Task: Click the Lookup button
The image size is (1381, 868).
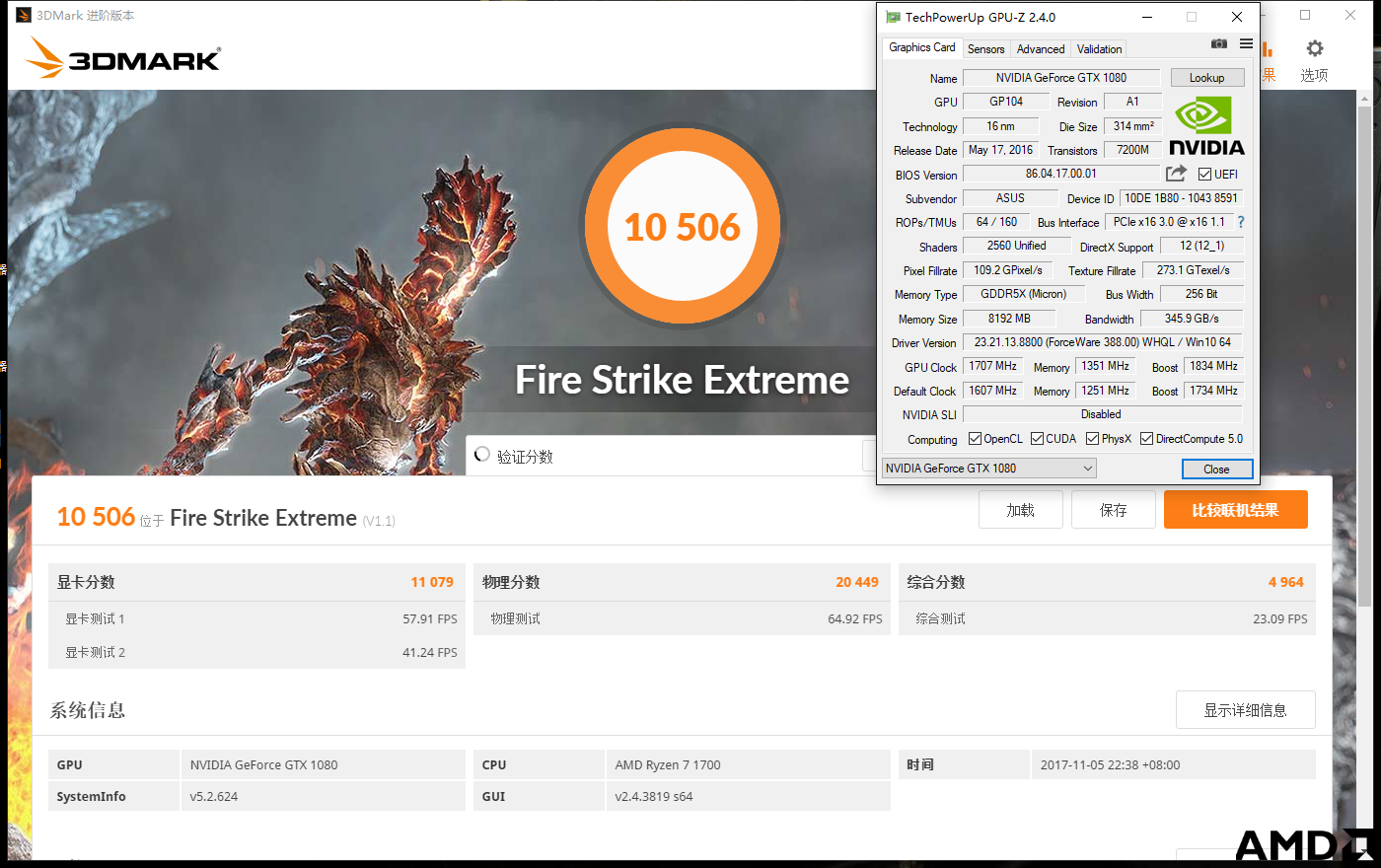Action: pos(1206,78)
